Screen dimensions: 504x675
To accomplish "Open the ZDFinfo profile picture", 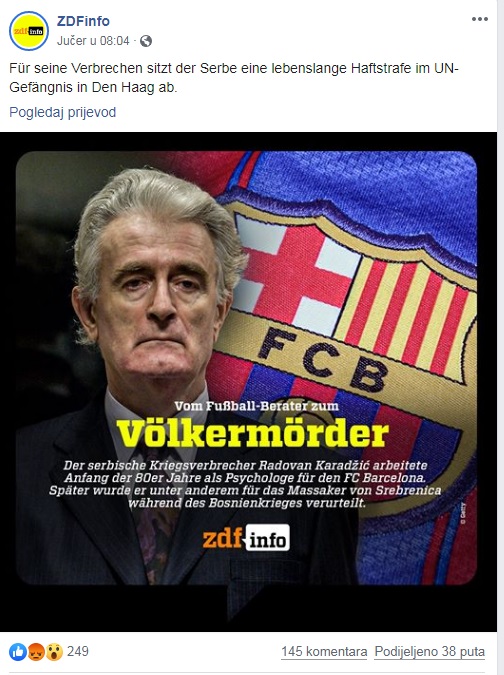I will pos(29,31).
